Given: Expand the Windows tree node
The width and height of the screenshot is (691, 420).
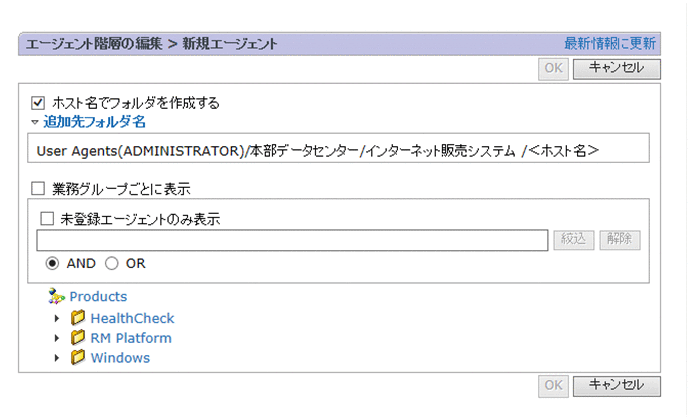Looking at the screenshot, I should pyautogui.click(x=56, y=358).
